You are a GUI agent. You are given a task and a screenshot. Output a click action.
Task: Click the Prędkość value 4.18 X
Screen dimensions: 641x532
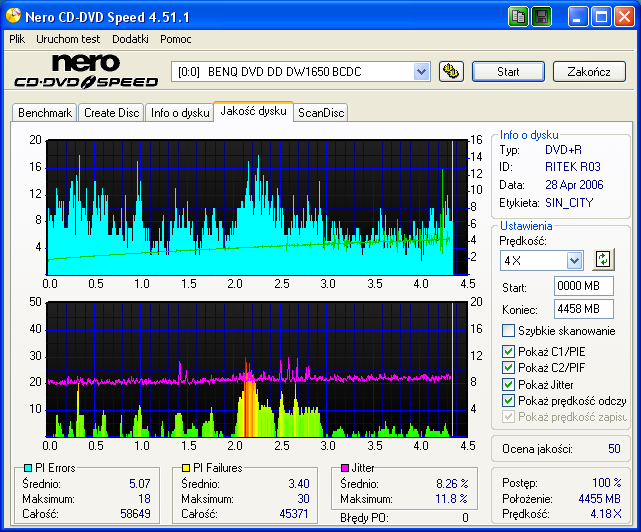[x=606, y=514]
